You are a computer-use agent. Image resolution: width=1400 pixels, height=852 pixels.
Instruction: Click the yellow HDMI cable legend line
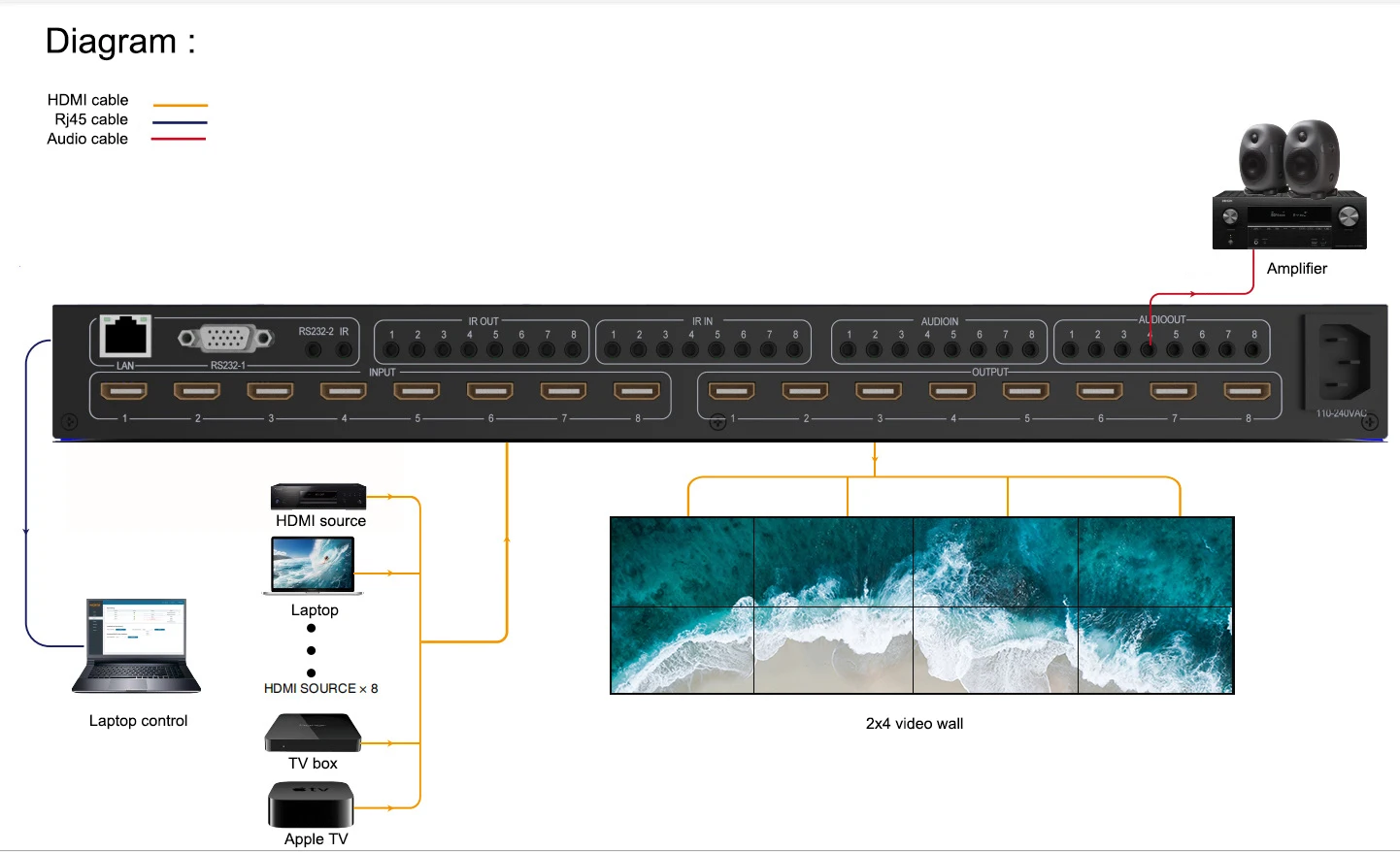(178, 104)
